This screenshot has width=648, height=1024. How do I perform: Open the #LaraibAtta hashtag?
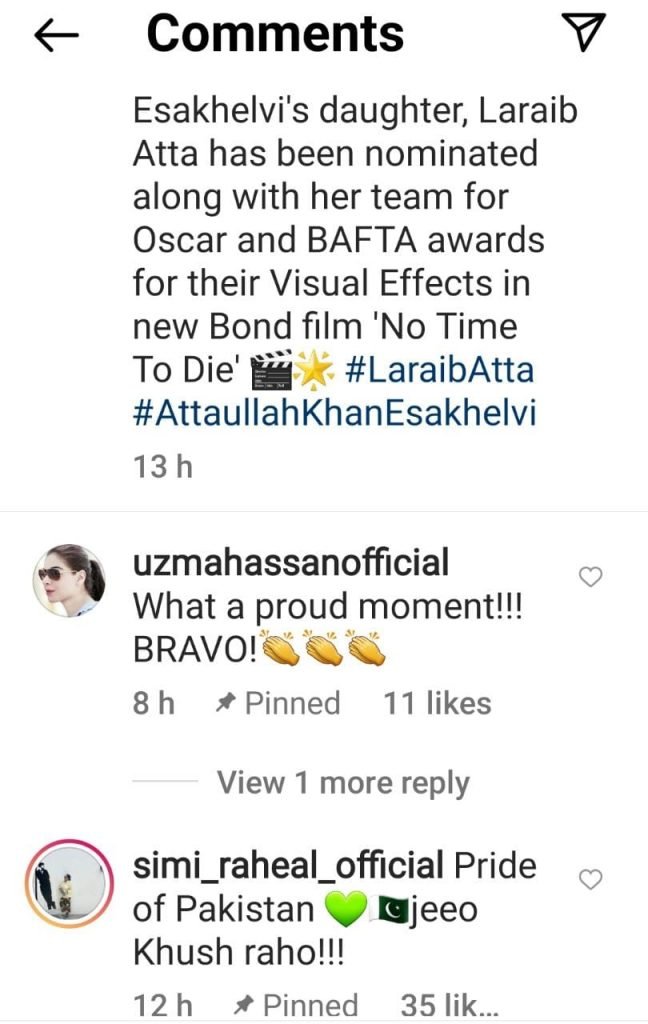[439, 370]
